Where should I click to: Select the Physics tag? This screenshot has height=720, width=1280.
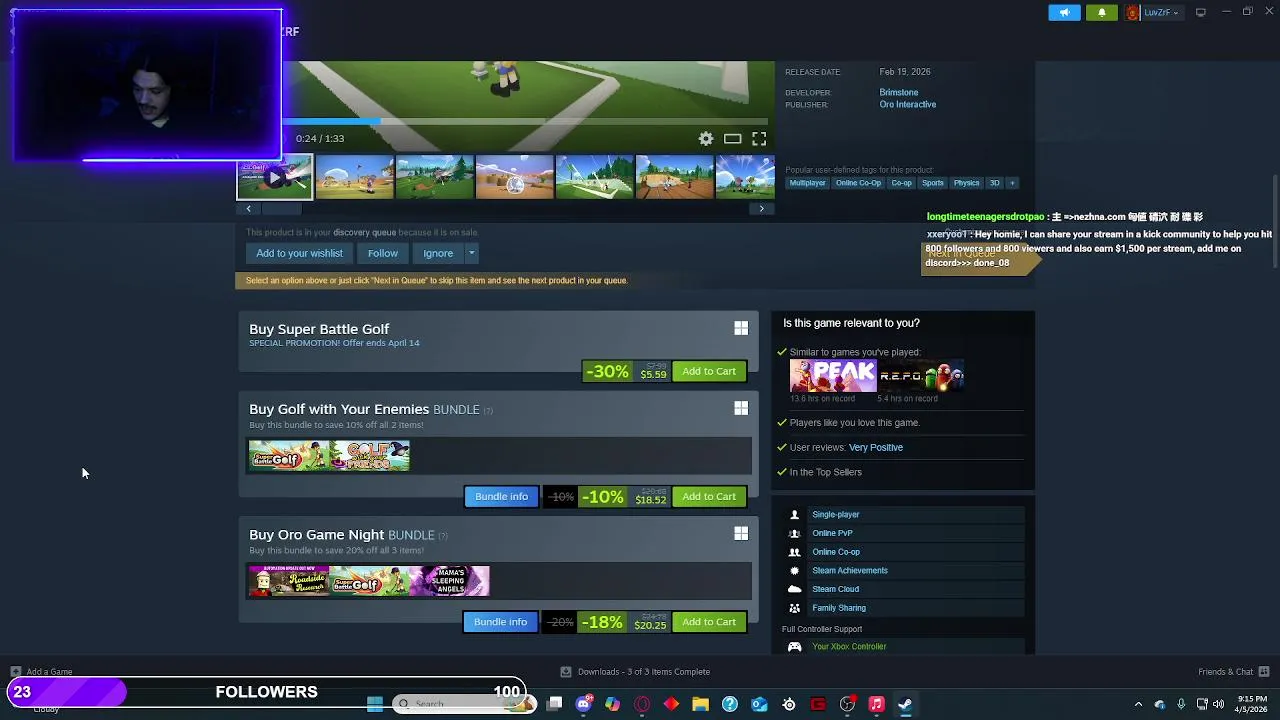pos(966,183)
